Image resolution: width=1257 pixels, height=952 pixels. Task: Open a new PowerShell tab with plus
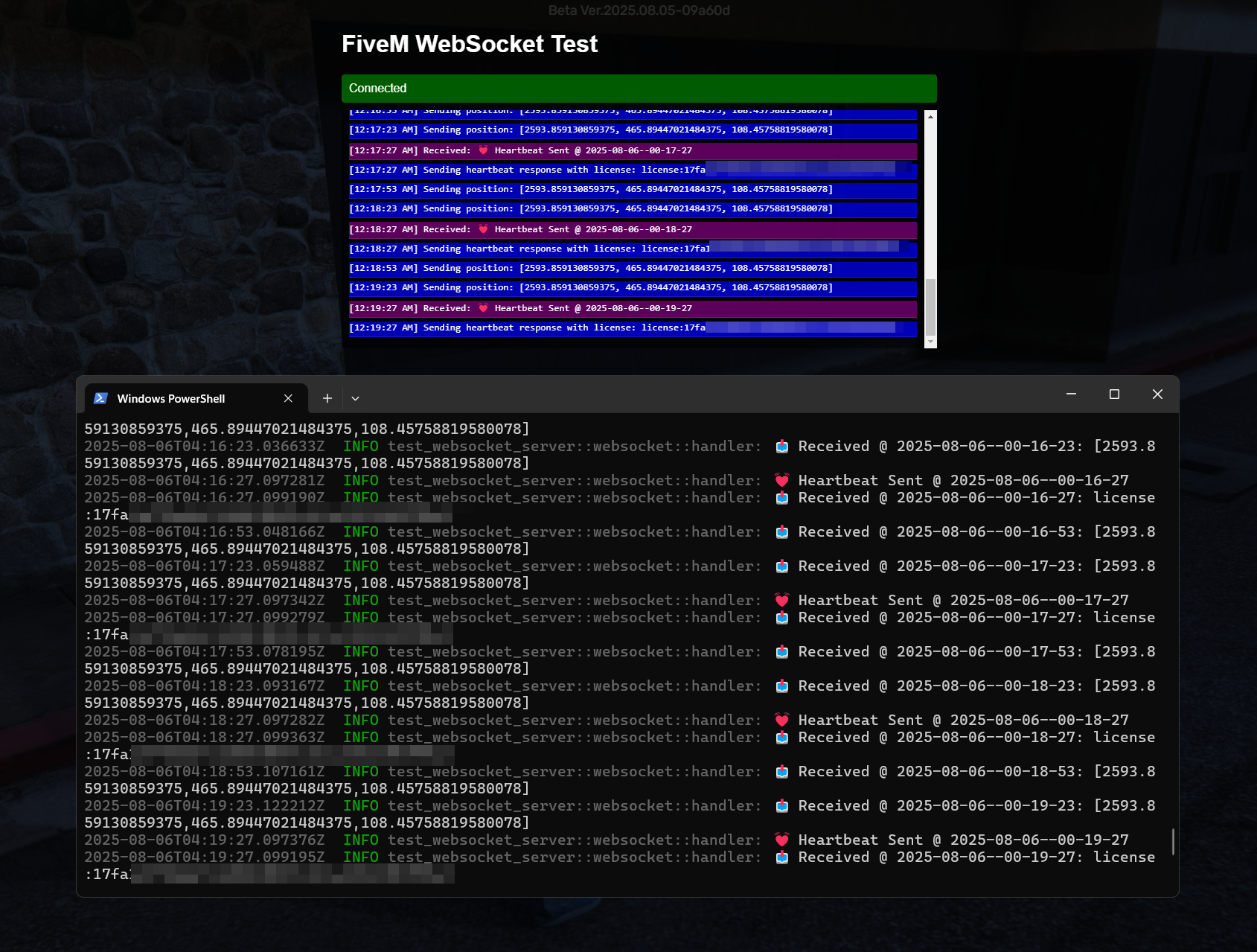327,398
